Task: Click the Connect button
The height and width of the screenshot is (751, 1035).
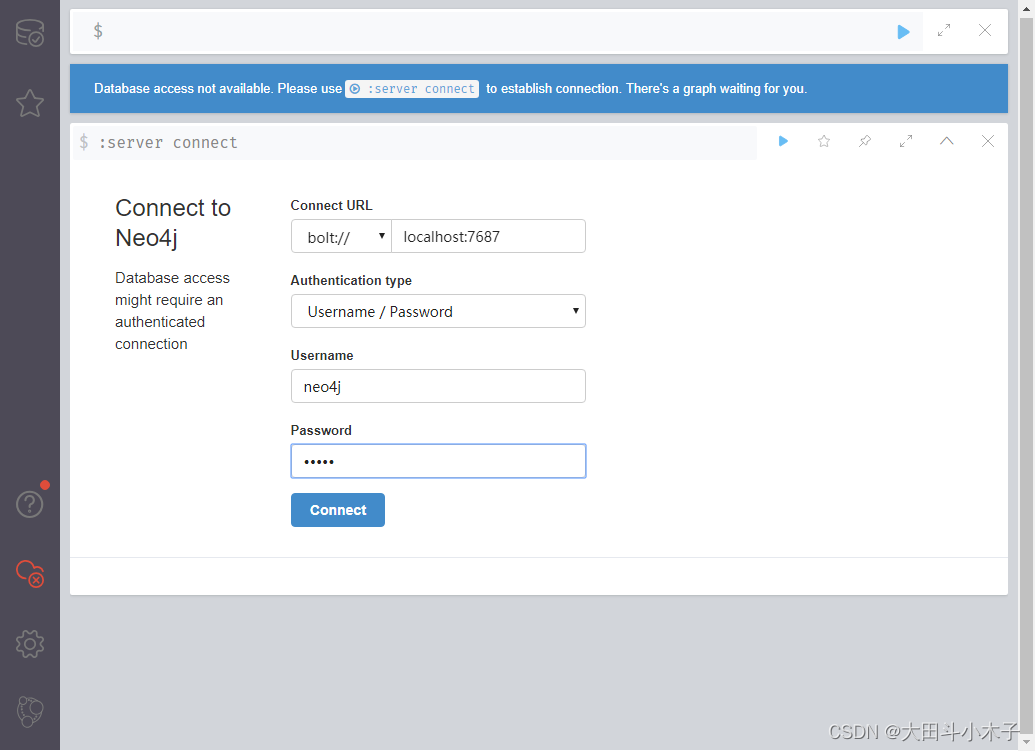Action: [338, 510]
